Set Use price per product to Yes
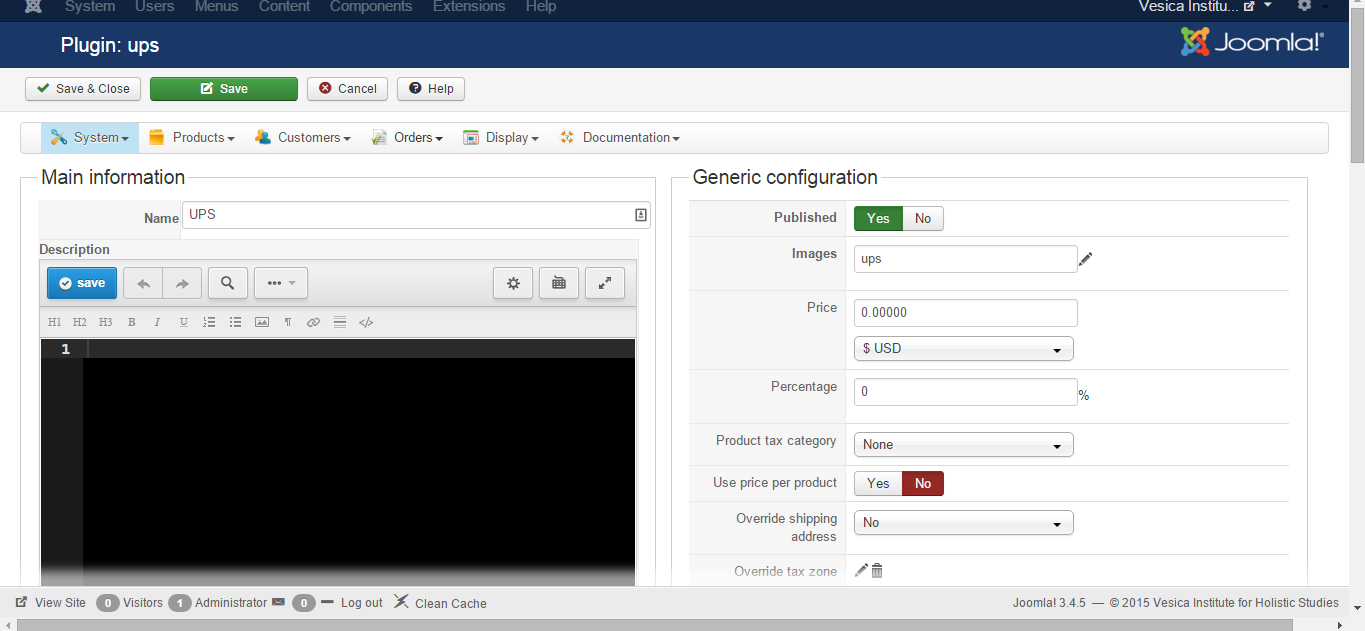 878,484
